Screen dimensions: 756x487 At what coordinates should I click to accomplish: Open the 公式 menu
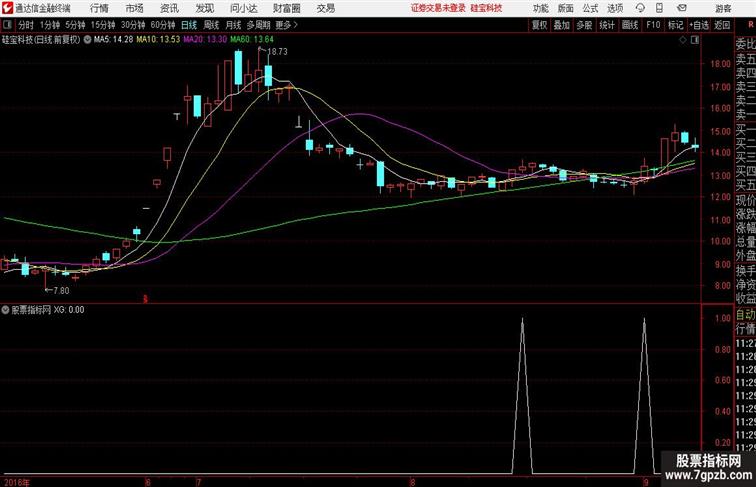coord(590,9)
